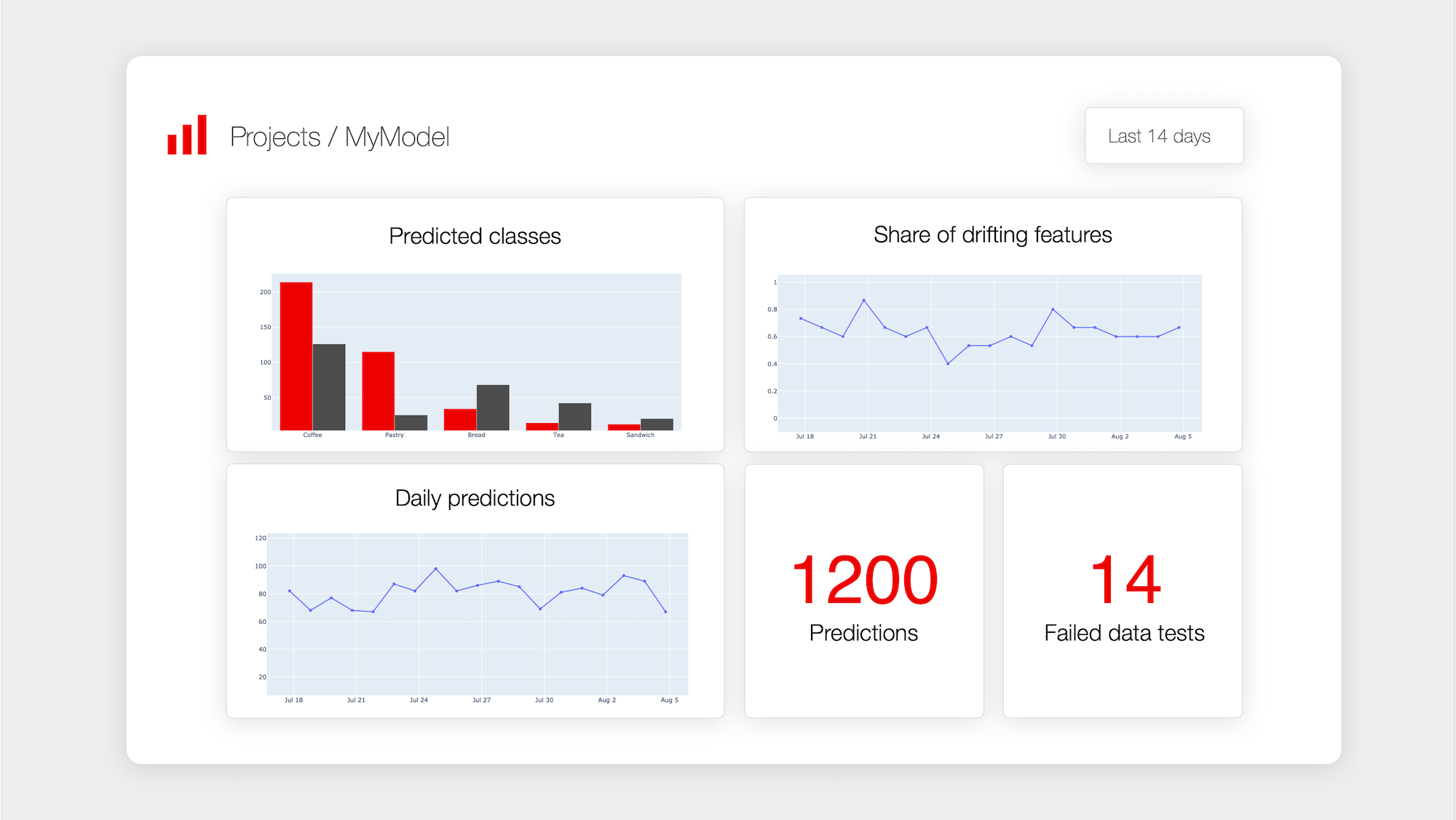Click the red Coffee bar in Predicted classes

[x=296, y=356]
